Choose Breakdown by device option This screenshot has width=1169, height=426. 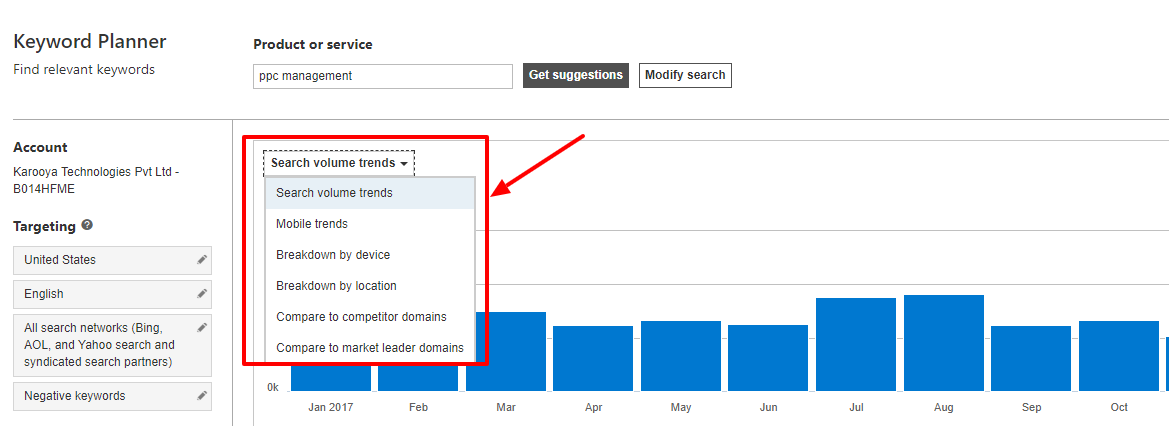[x=370, y=255]
